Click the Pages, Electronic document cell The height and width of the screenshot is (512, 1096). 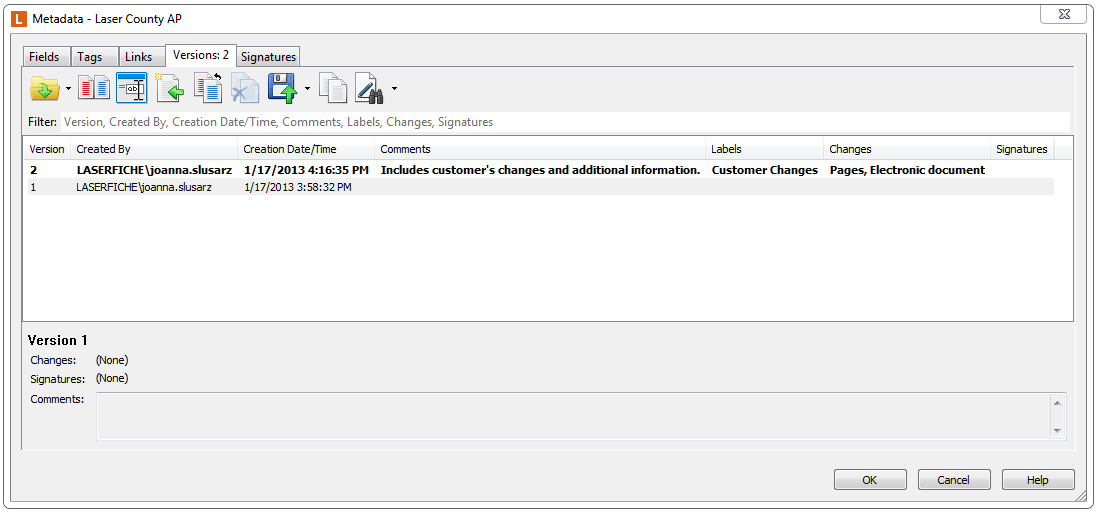tap(907, 170)
